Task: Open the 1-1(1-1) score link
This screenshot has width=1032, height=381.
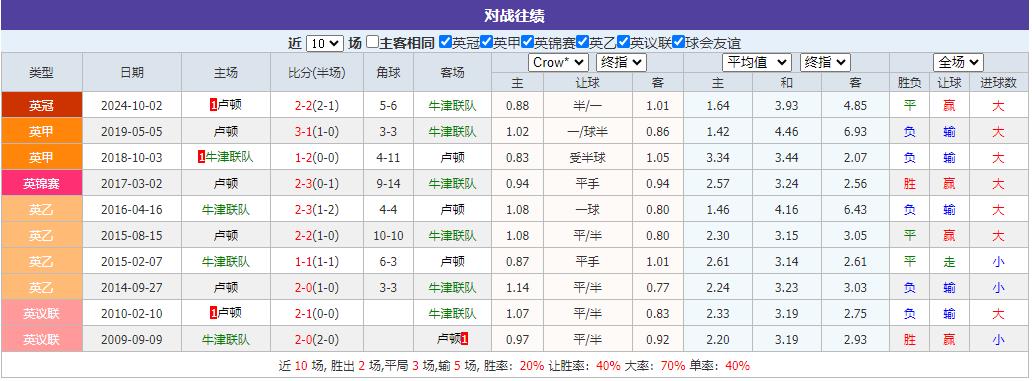Action: [x=317, y=262]
